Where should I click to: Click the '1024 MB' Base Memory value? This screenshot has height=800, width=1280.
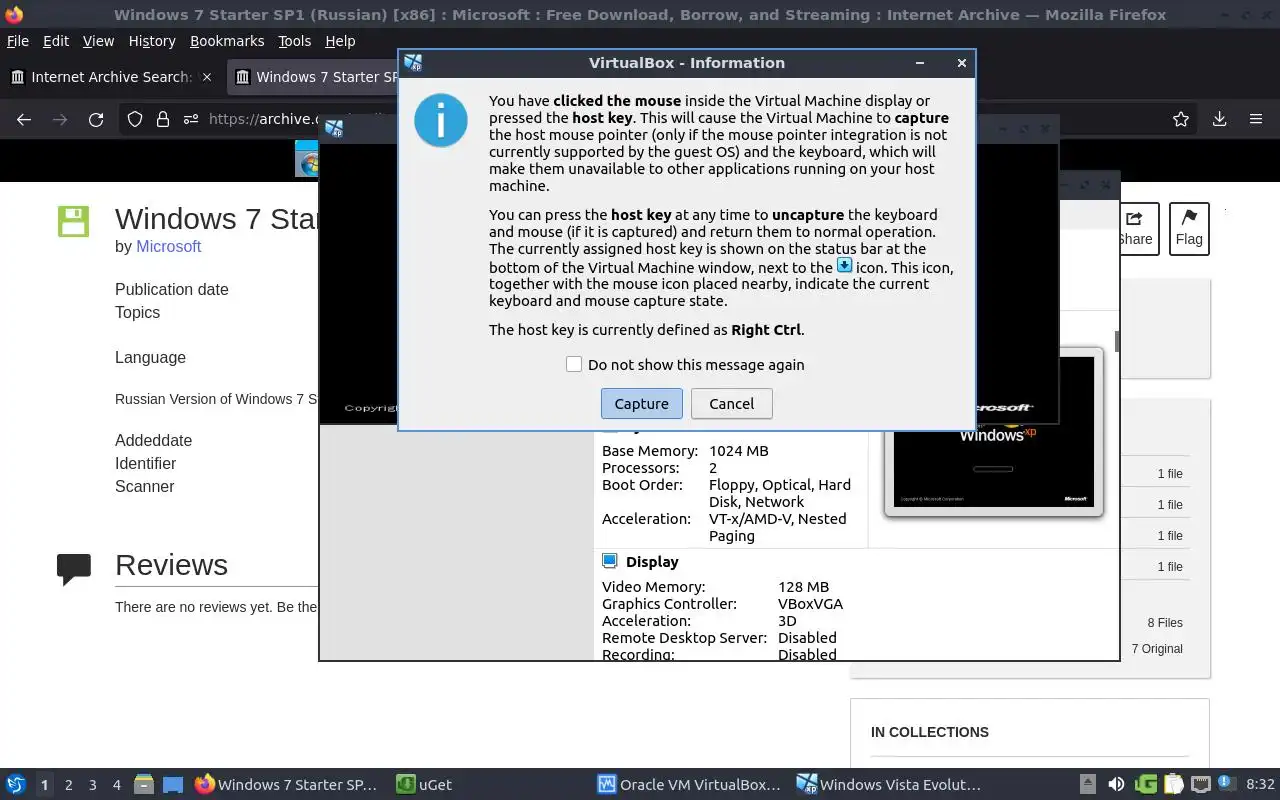[739, 451]
